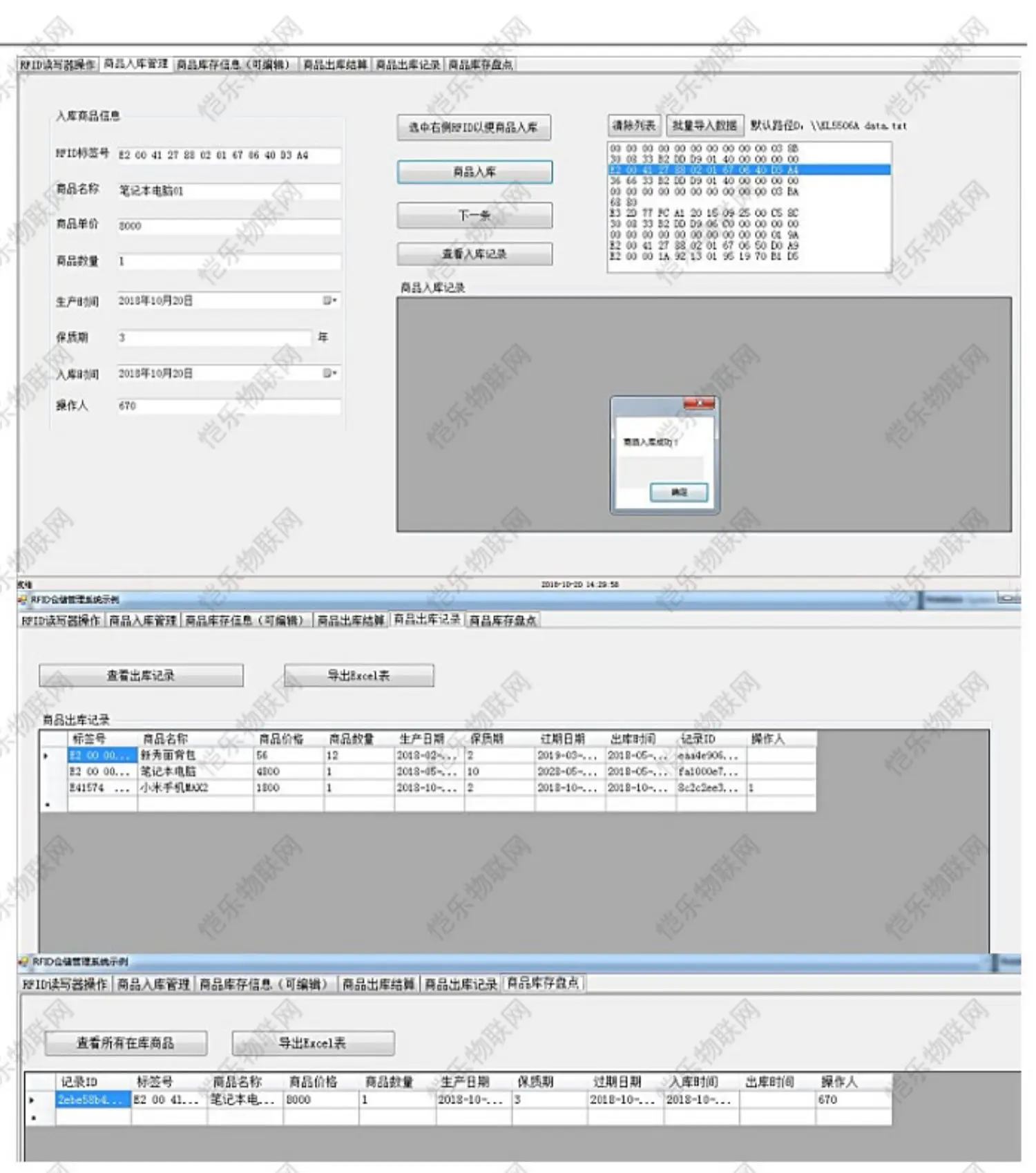Click the 商品入库 button
1036x1173 pixels.
pyautogui.click(x=474, y=172)
